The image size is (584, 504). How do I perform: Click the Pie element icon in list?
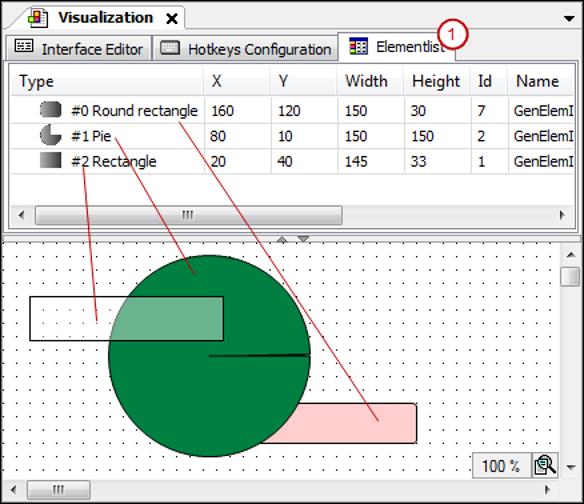click(x=51, y=135)
